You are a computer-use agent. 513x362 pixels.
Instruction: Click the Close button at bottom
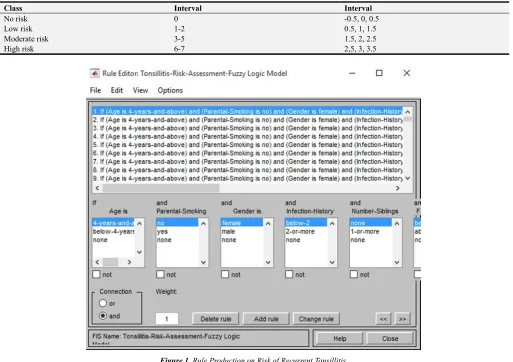click(x=390, y=339)
